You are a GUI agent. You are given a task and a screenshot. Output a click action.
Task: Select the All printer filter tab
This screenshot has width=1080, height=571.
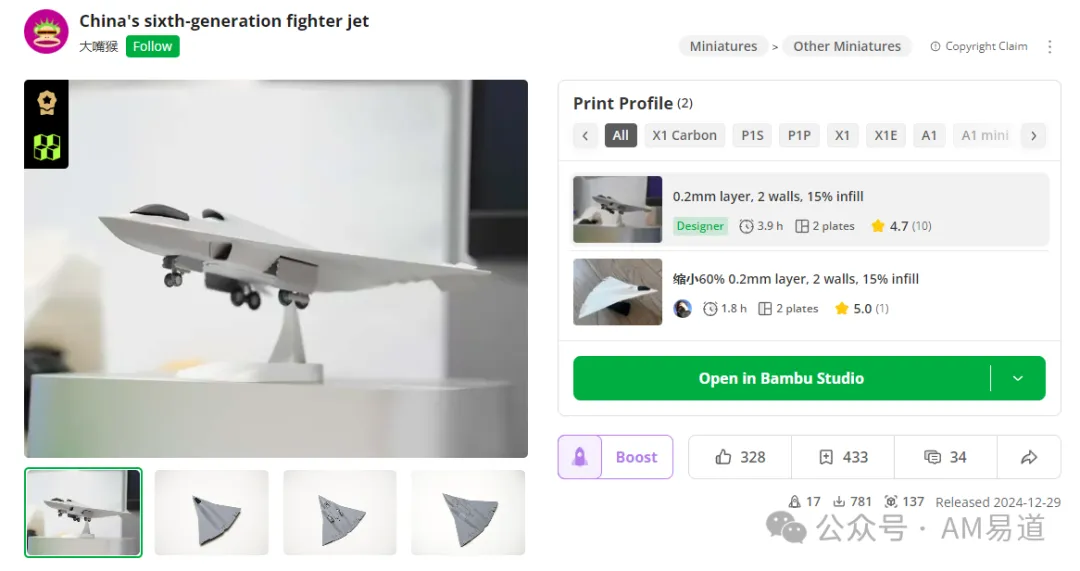[621, 135]
